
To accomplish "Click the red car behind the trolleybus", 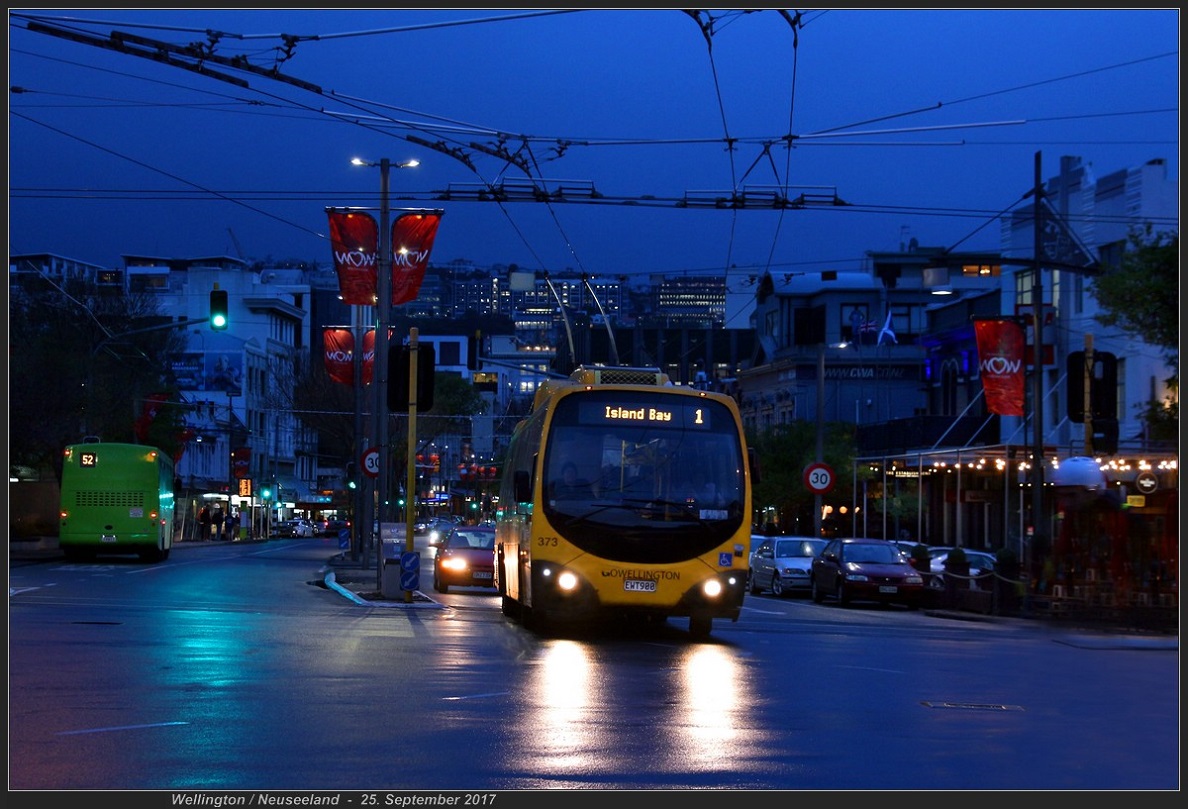I will pos(466,558).
